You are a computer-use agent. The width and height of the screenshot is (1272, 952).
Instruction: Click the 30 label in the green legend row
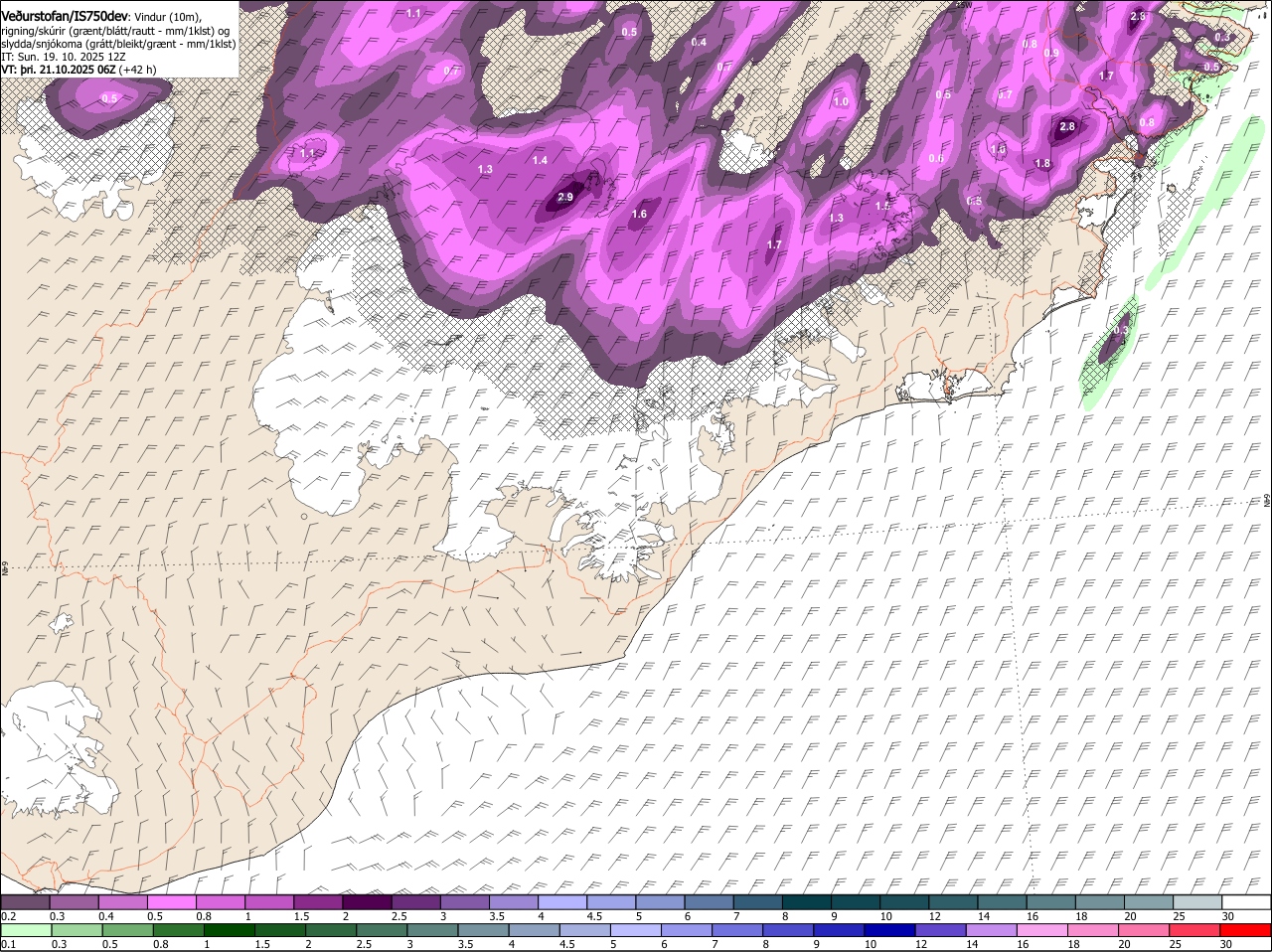click(1225, 944)
